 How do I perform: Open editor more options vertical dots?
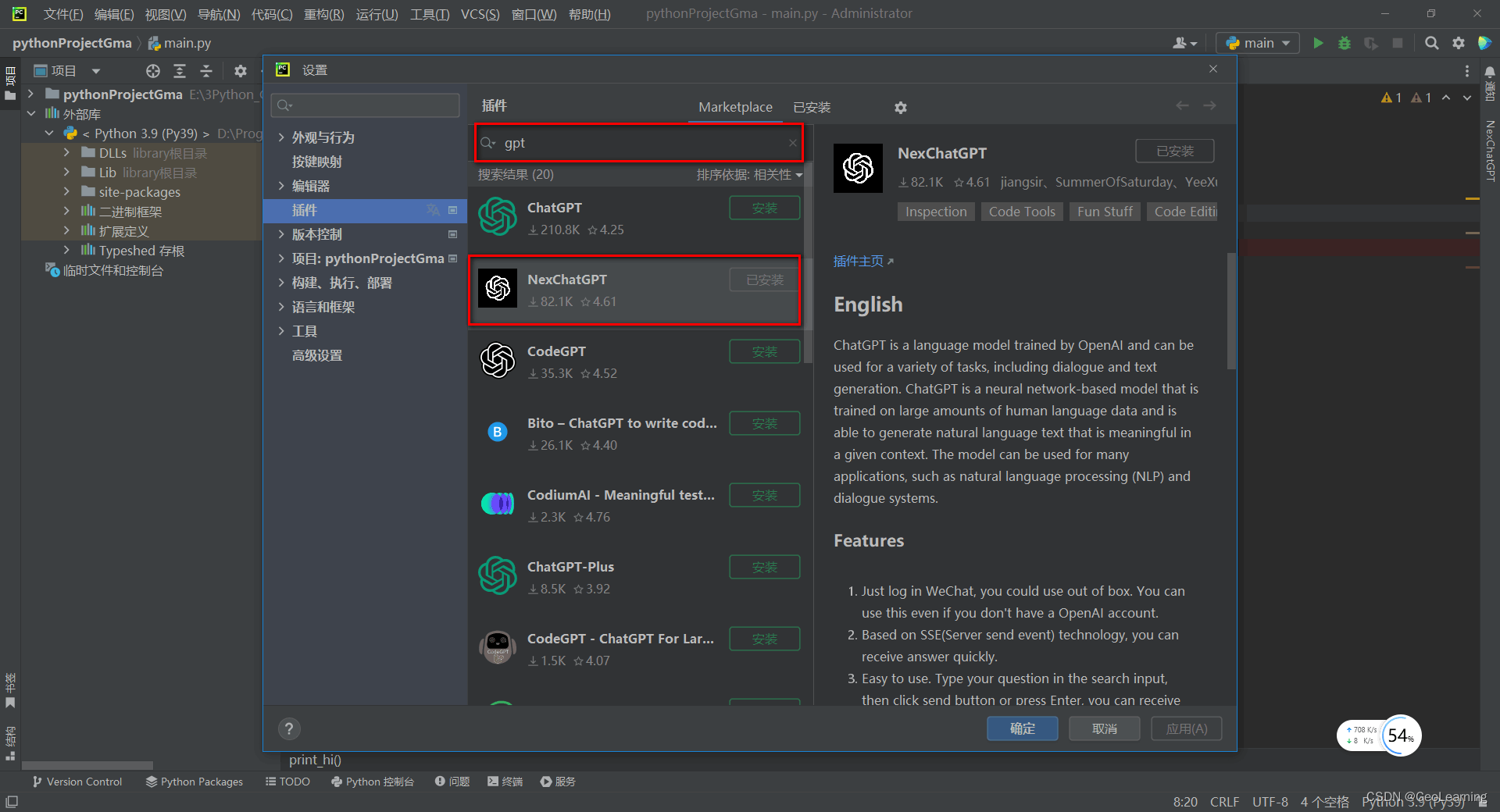(x=1466, y=71)
